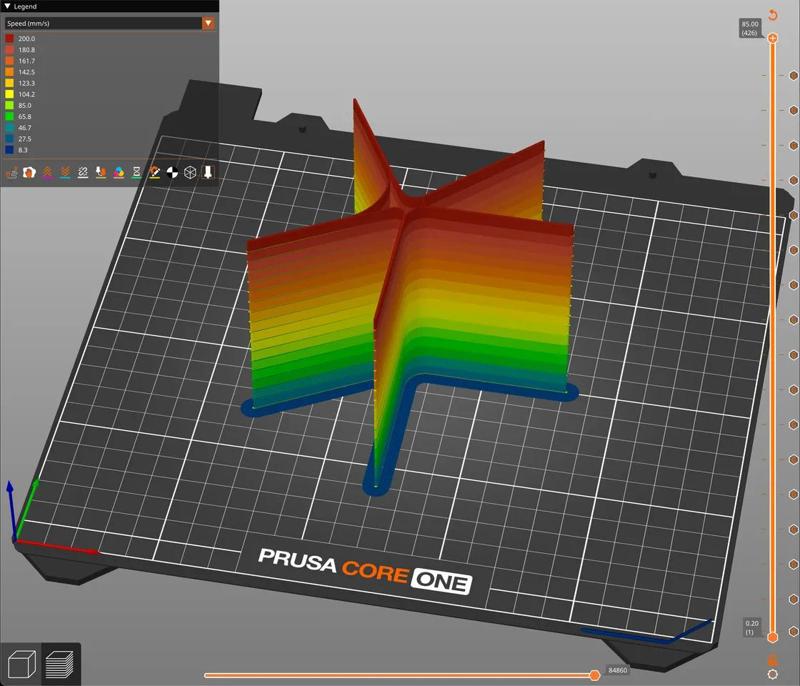Image resolution: width=800 pixels, height=686 pixels.
Task: Toggle tool change markers
Action: (x=101, y=172)
